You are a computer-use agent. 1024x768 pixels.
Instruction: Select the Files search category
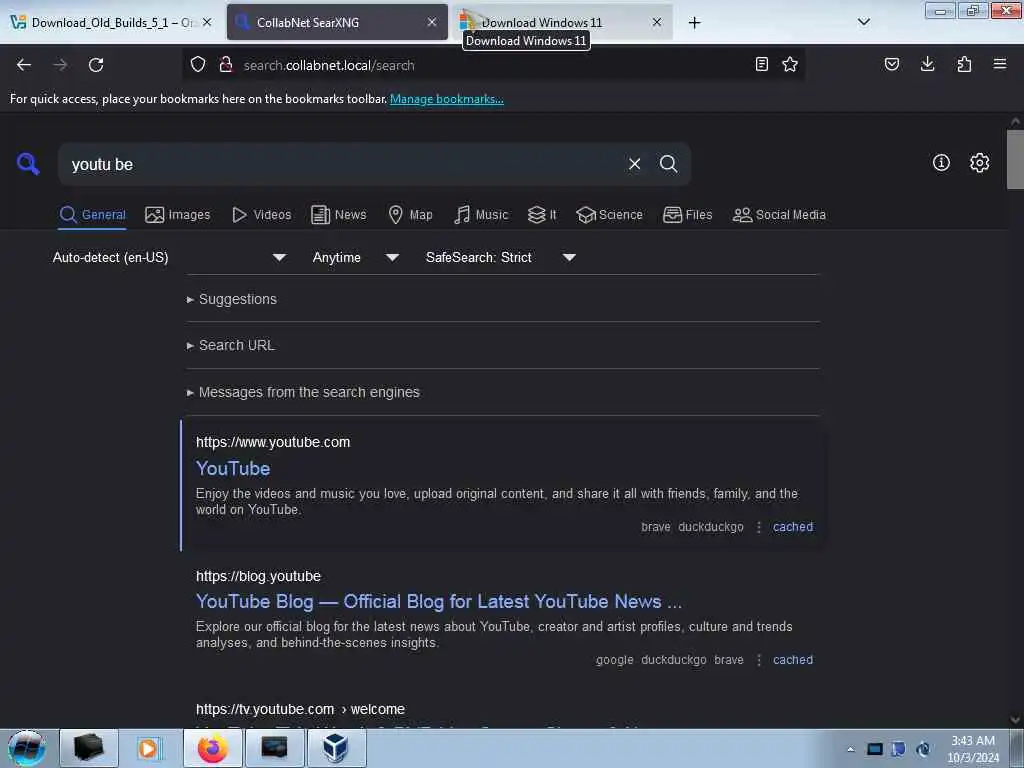[687, 215]
